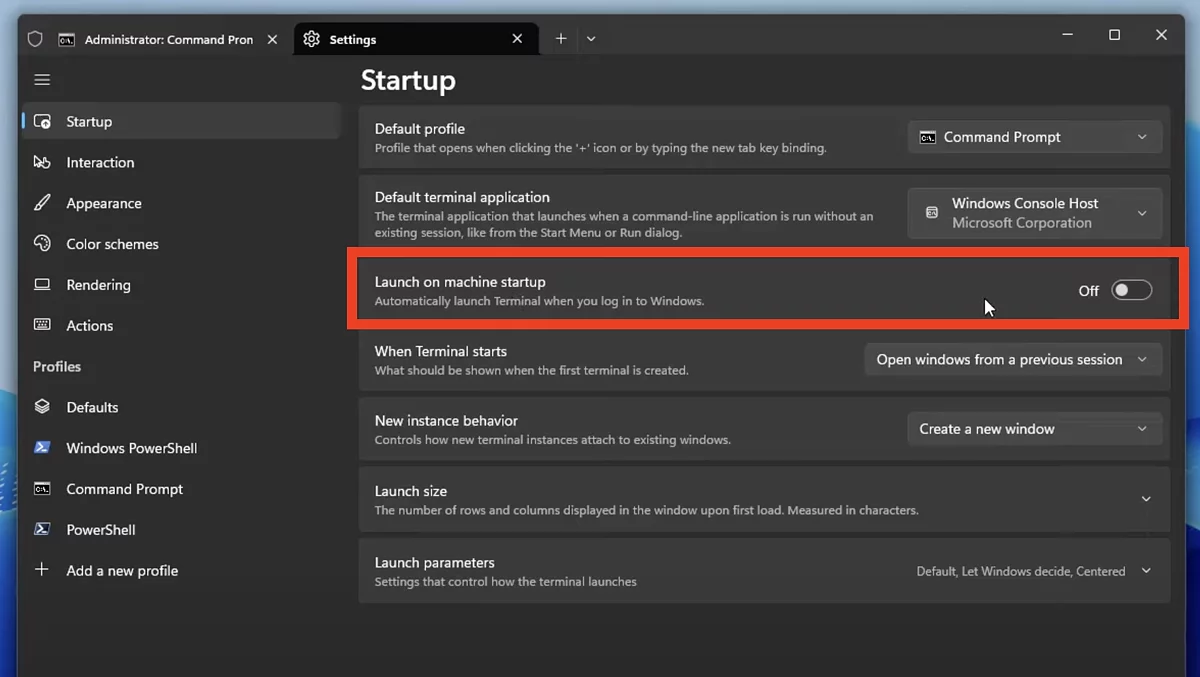Click the shield icon in title bar

click(x=35, y=39)
